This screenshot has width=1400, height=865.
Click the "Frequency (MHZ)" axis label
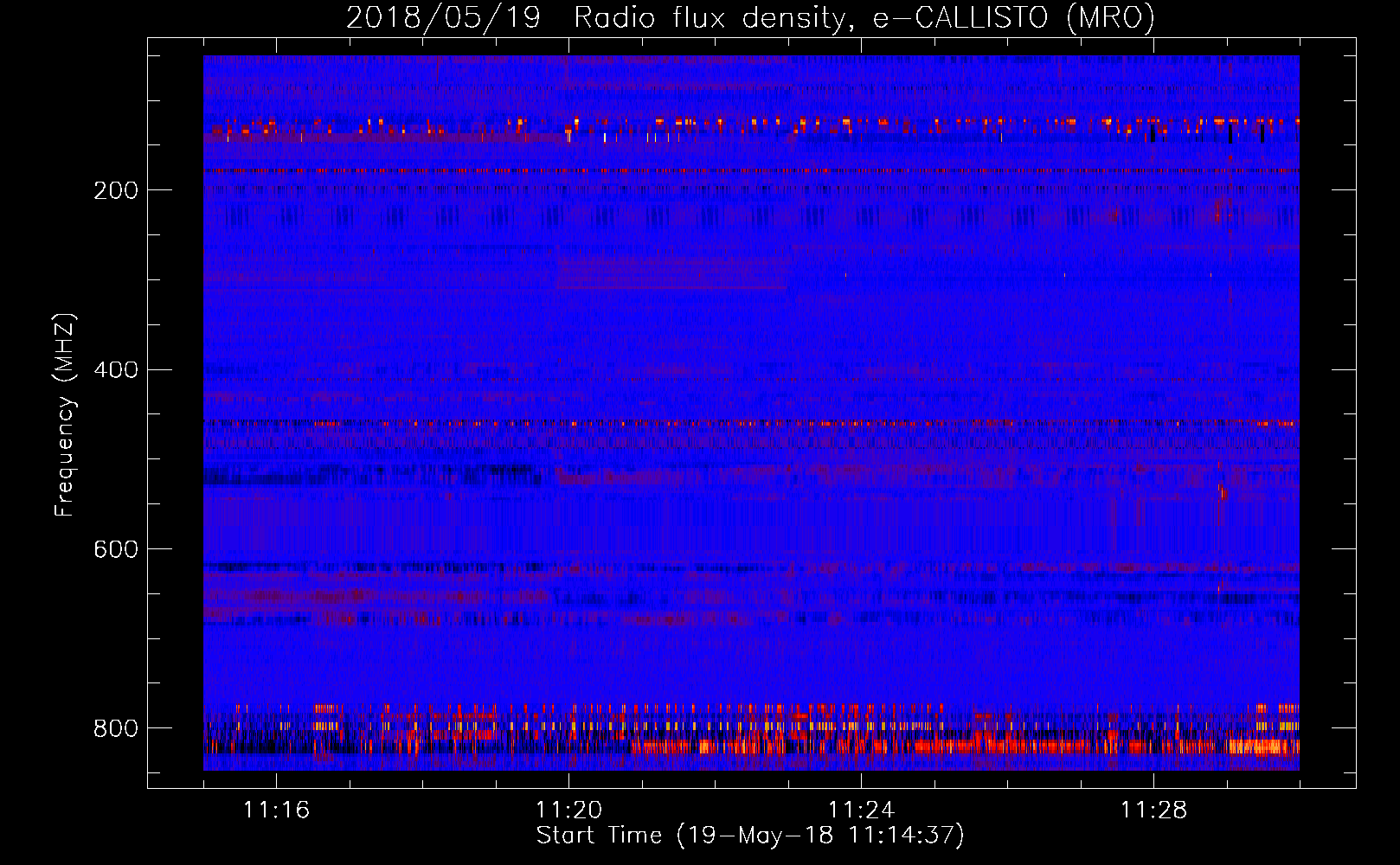click(64, 415)
